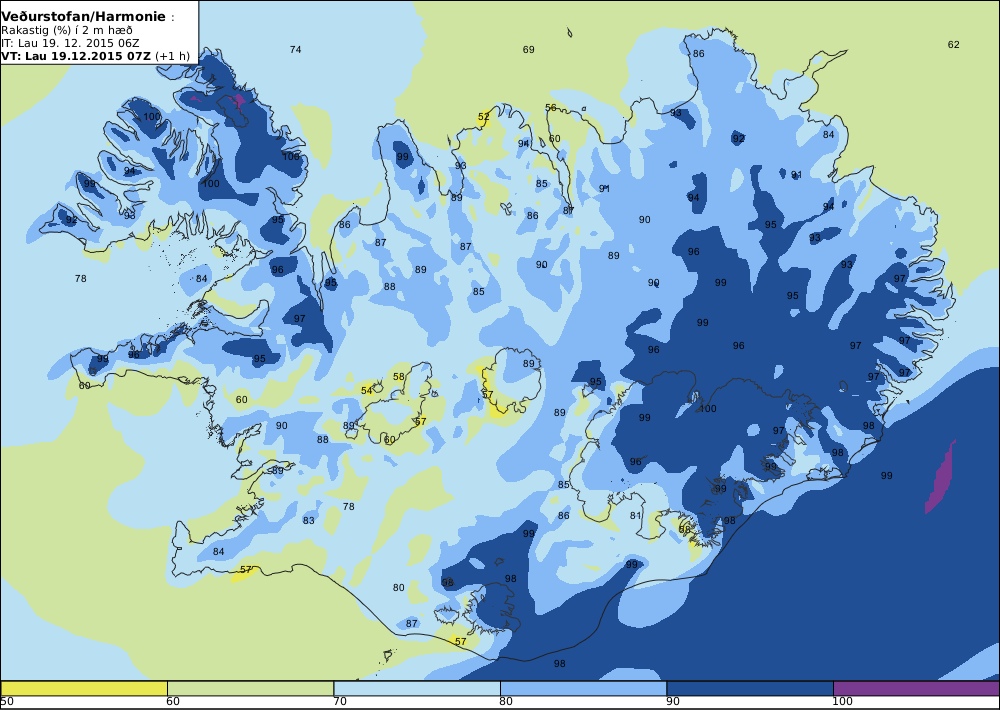Click the legend scale label 50
The image size is (1000, 710).
click(x=7, y=702)
